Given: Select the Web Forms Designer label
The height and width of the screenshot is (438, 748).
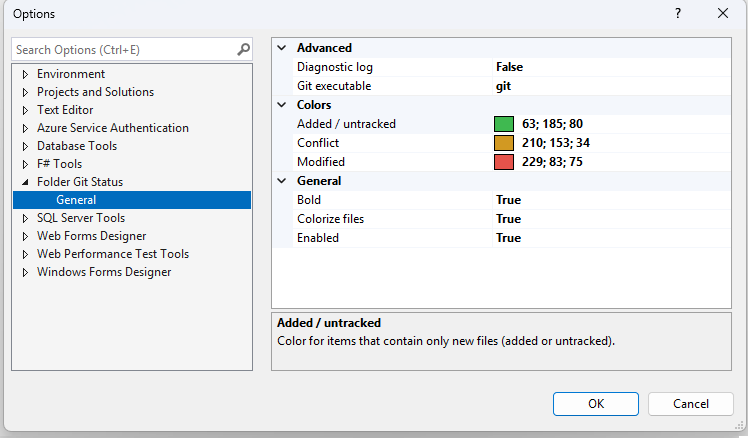Looking at the screenshot, I should [92, 236].
